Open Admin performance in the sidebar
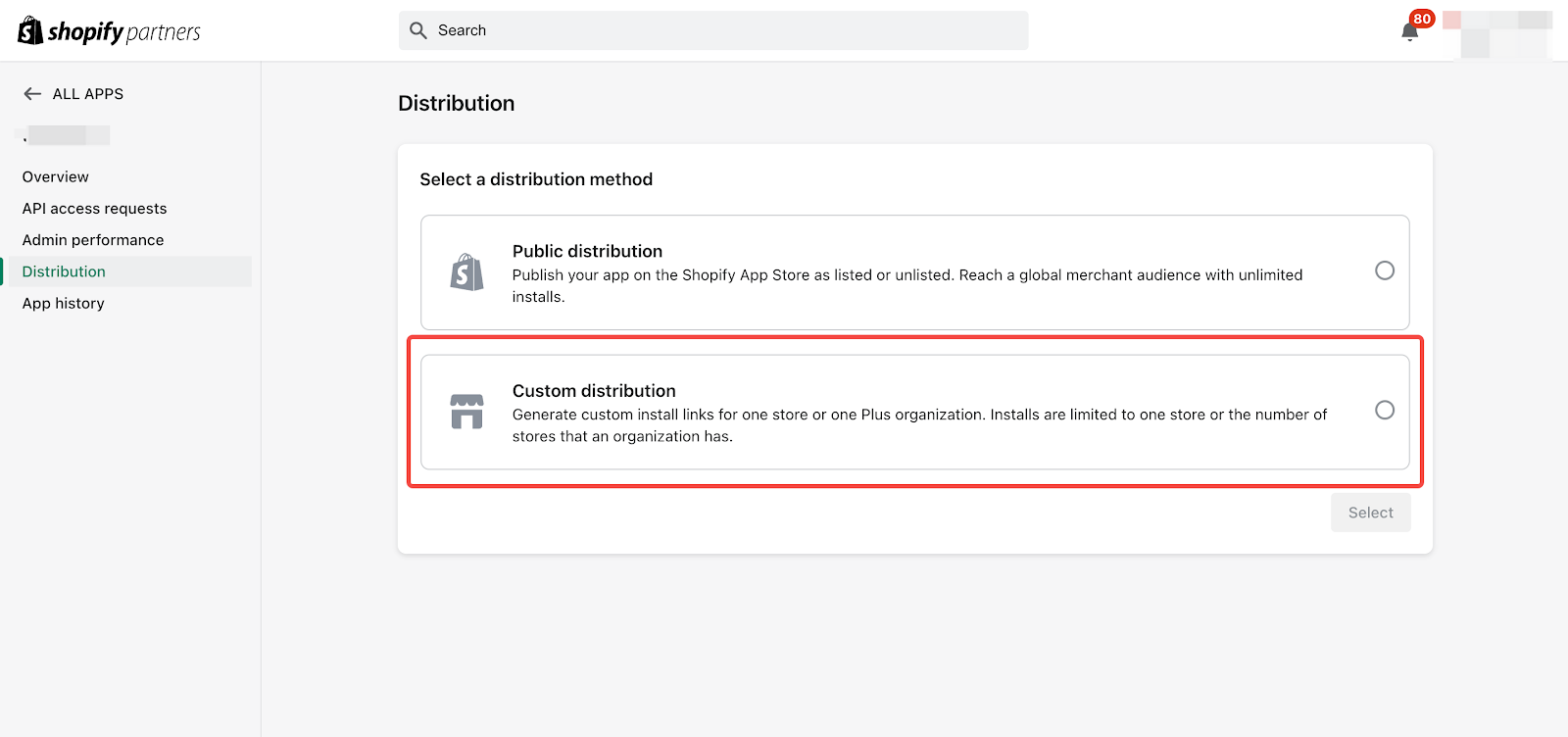Image resolution: width=1568 pixels, height=737 pixels. point(93,240)
